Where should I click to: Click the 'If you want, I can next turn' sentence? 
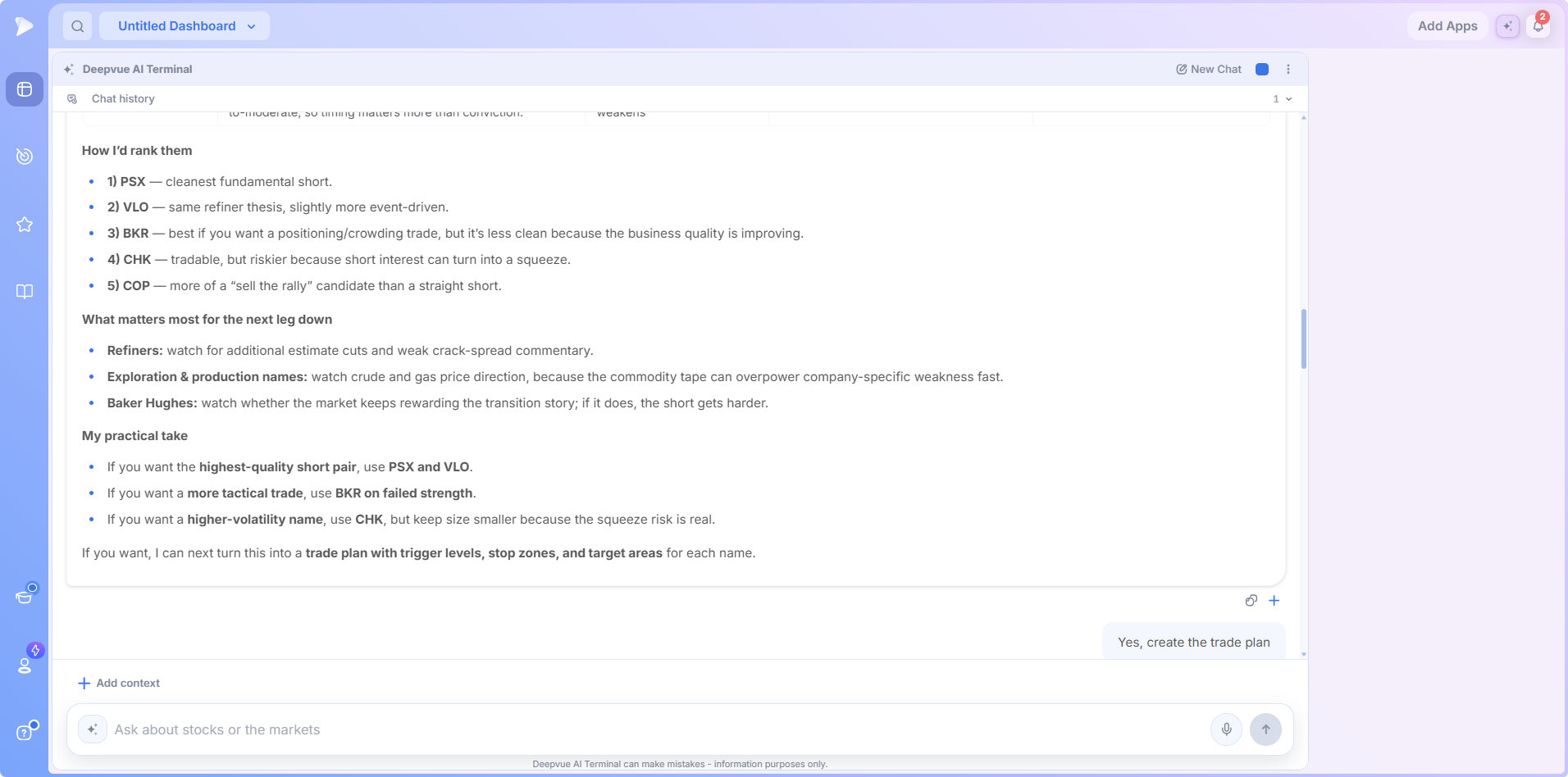tap(419, 553)
